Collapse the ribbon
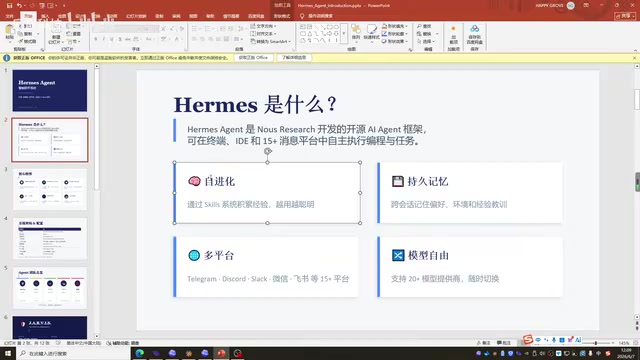640x360 pixels. click(x=635, y=50)
